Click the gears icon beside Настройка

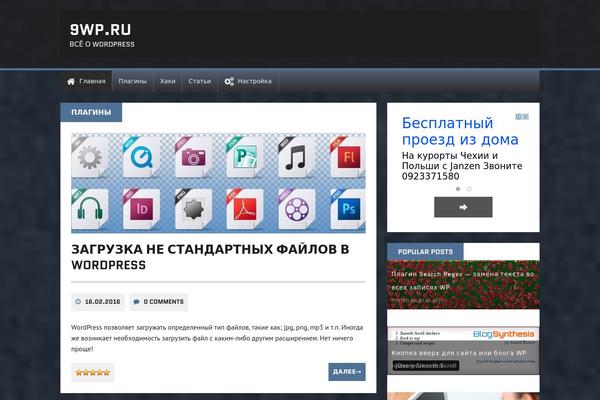pyautogui.click(x=229, y=81)
